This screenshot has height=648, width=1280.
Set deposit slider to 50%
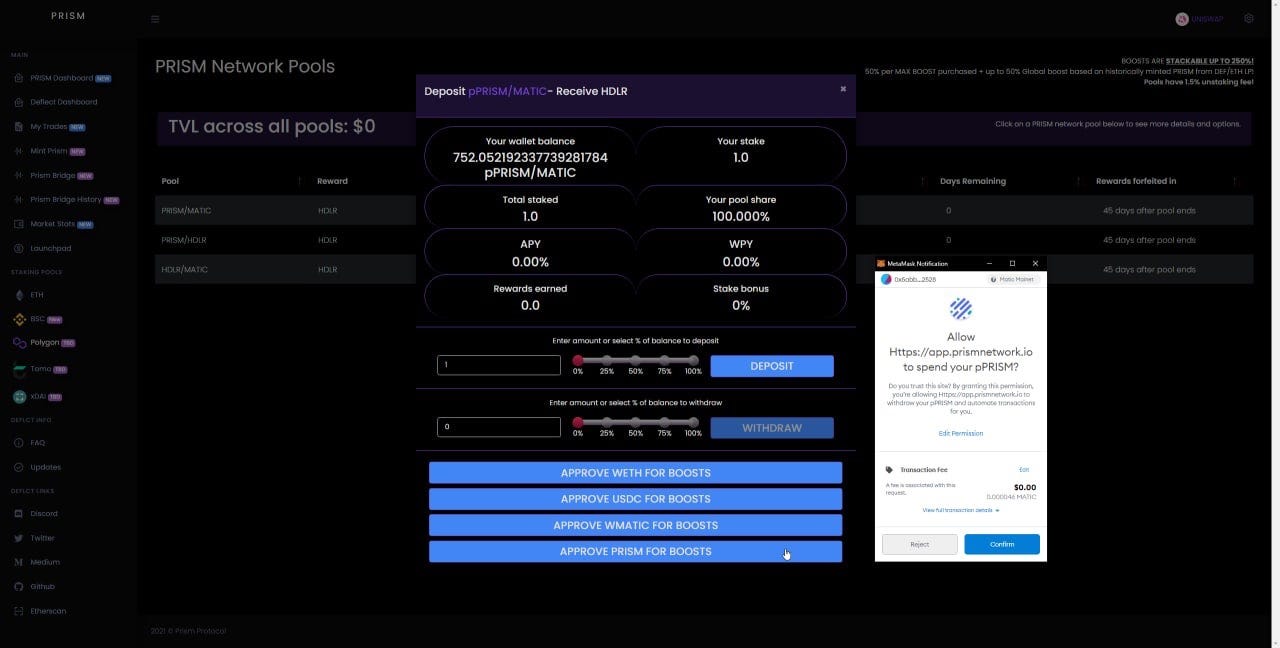coord(635,360)
